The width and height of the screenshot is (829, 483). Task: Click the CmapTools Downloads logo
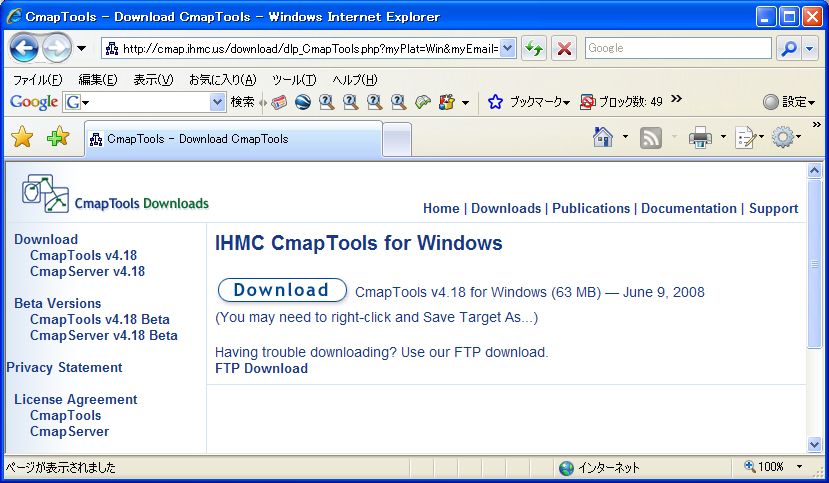(x=115, y=194)
